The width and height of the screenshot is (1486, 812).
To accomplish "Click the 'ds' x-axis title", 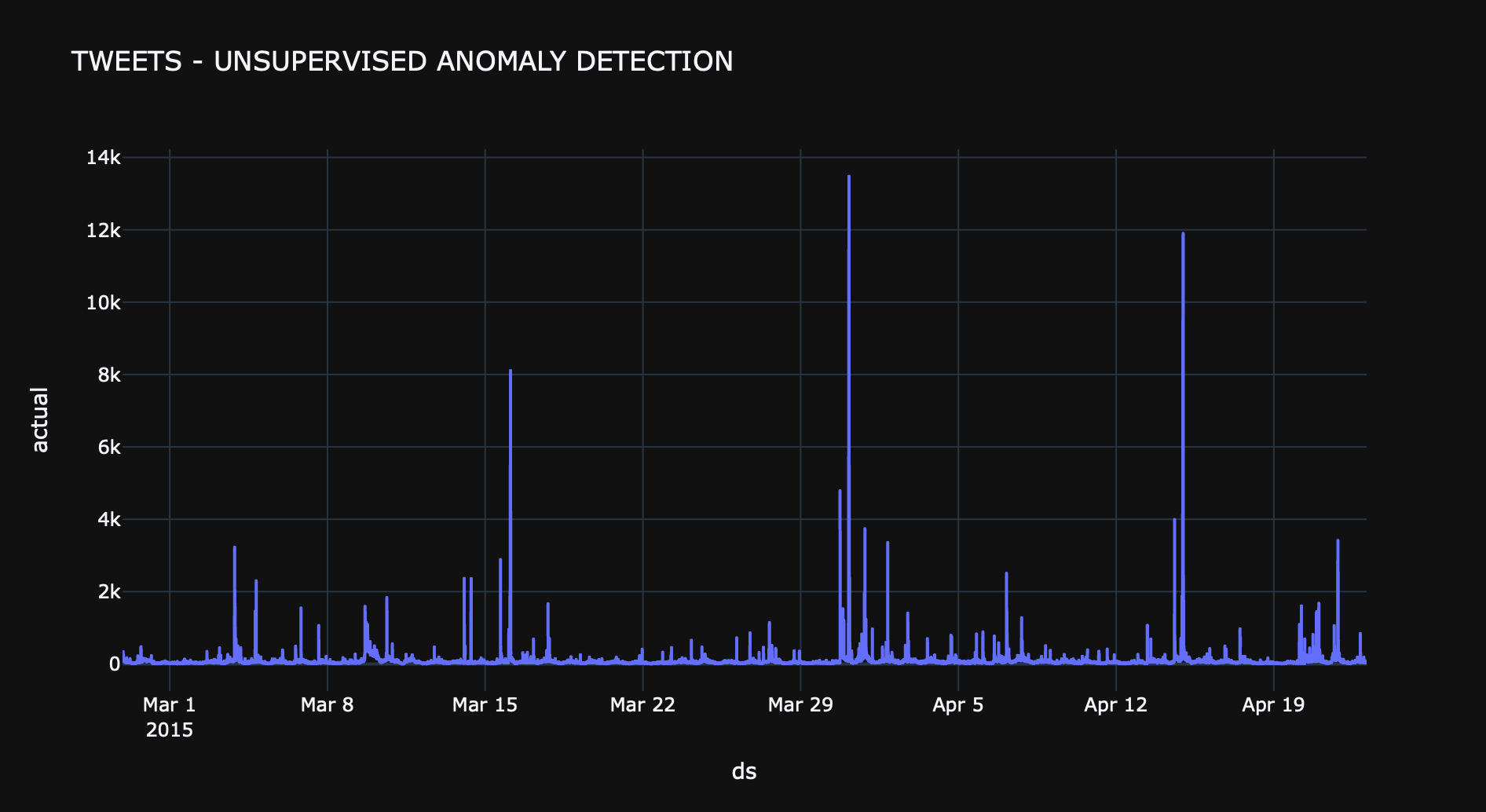I will (744, 771).
